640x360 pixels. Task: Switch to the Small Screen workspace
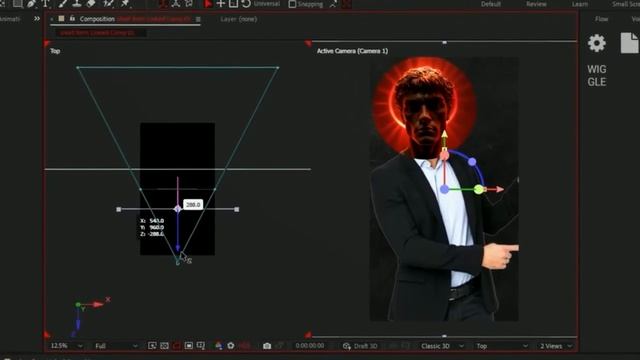626,4
